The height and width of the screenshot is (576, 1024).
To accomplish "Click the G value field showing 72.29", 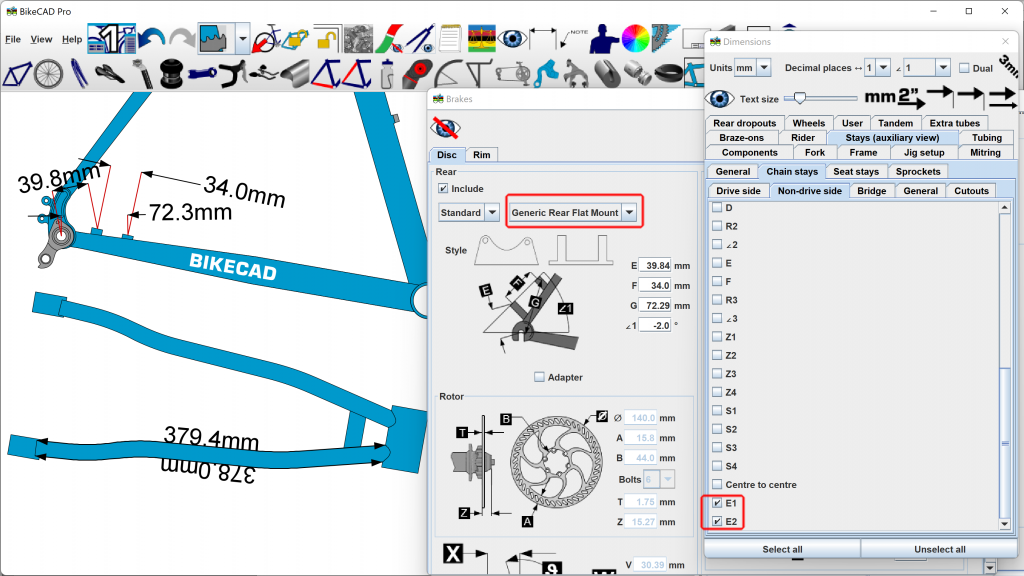I will point(655,306).
